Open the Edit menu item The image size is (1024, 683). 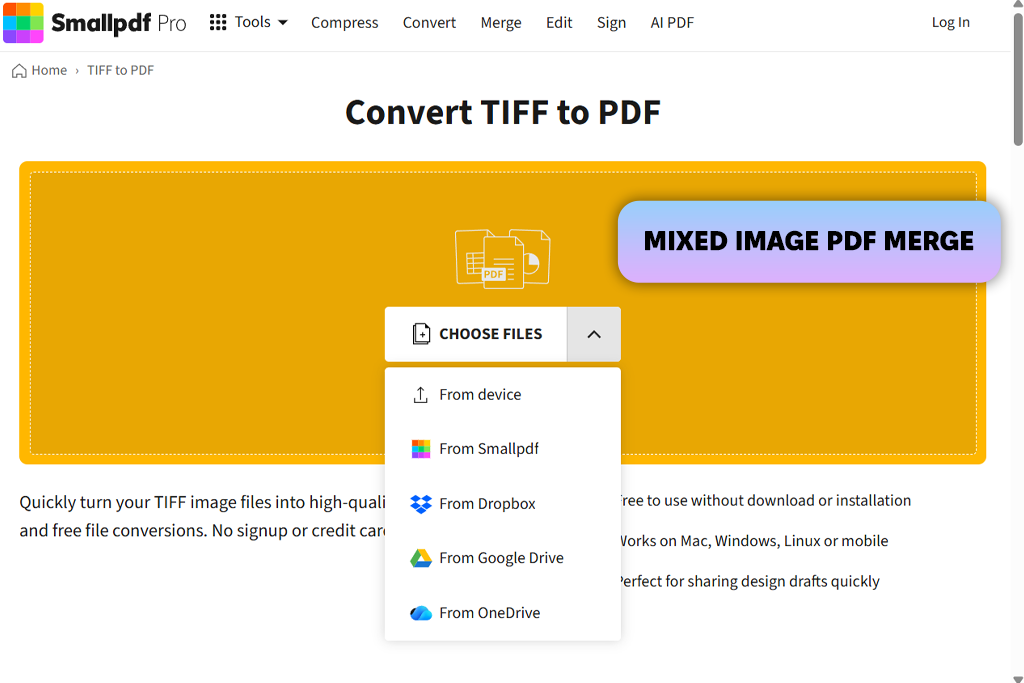click(559, 23)
